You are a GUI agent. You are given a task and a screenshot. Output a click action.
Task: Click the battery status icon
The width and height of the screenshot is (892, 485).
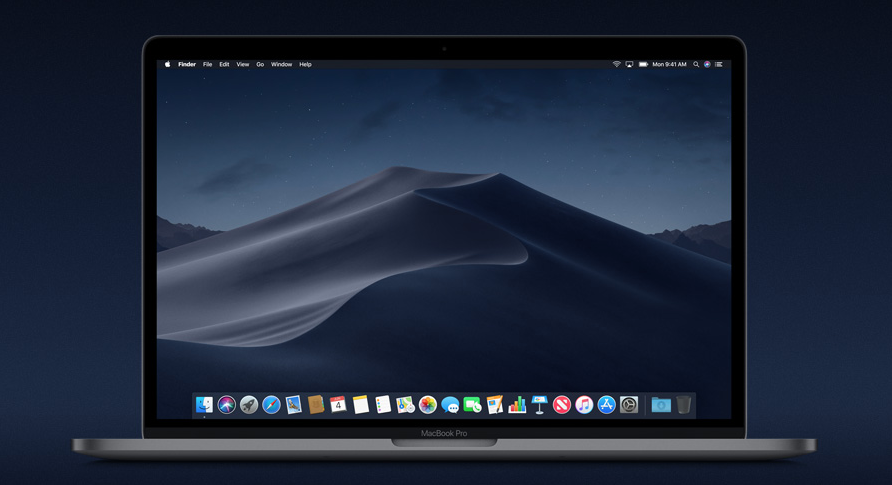[643, 64]
